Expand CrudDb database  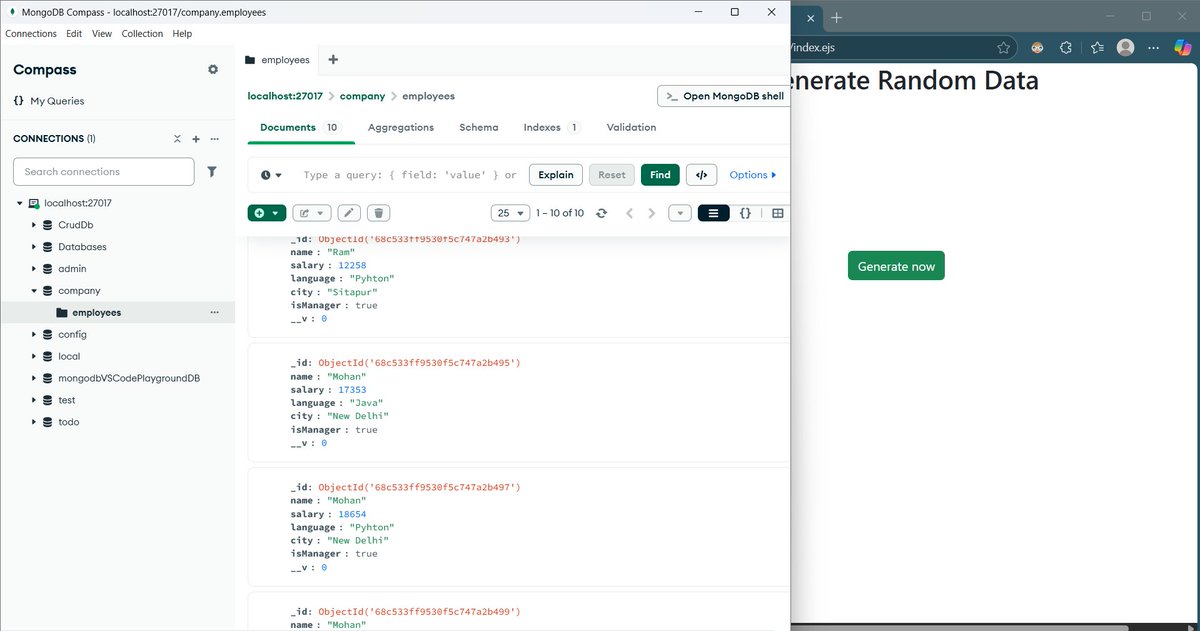33,225
